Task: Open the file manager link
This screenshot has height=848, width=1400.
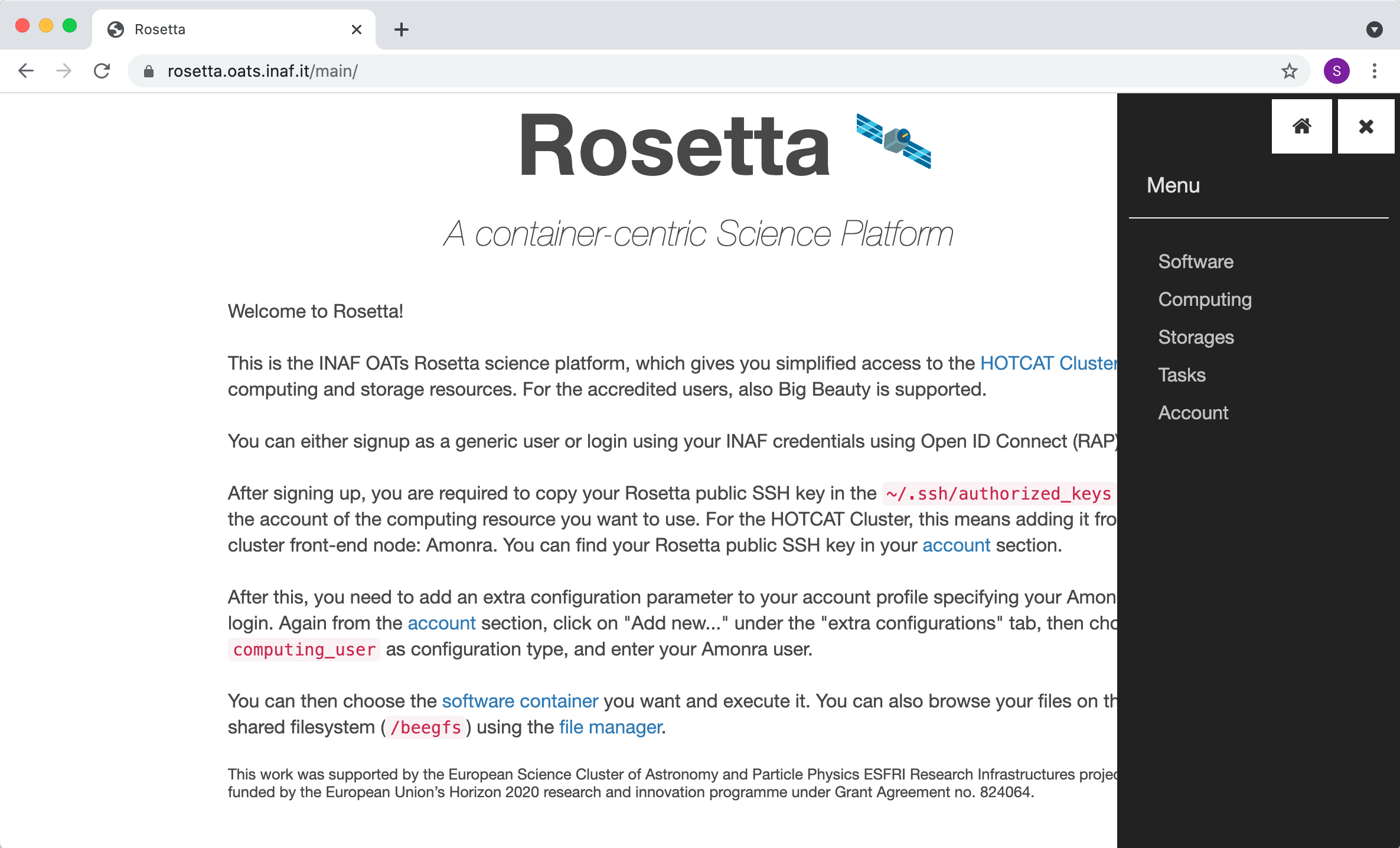Action: click(611, 727)
